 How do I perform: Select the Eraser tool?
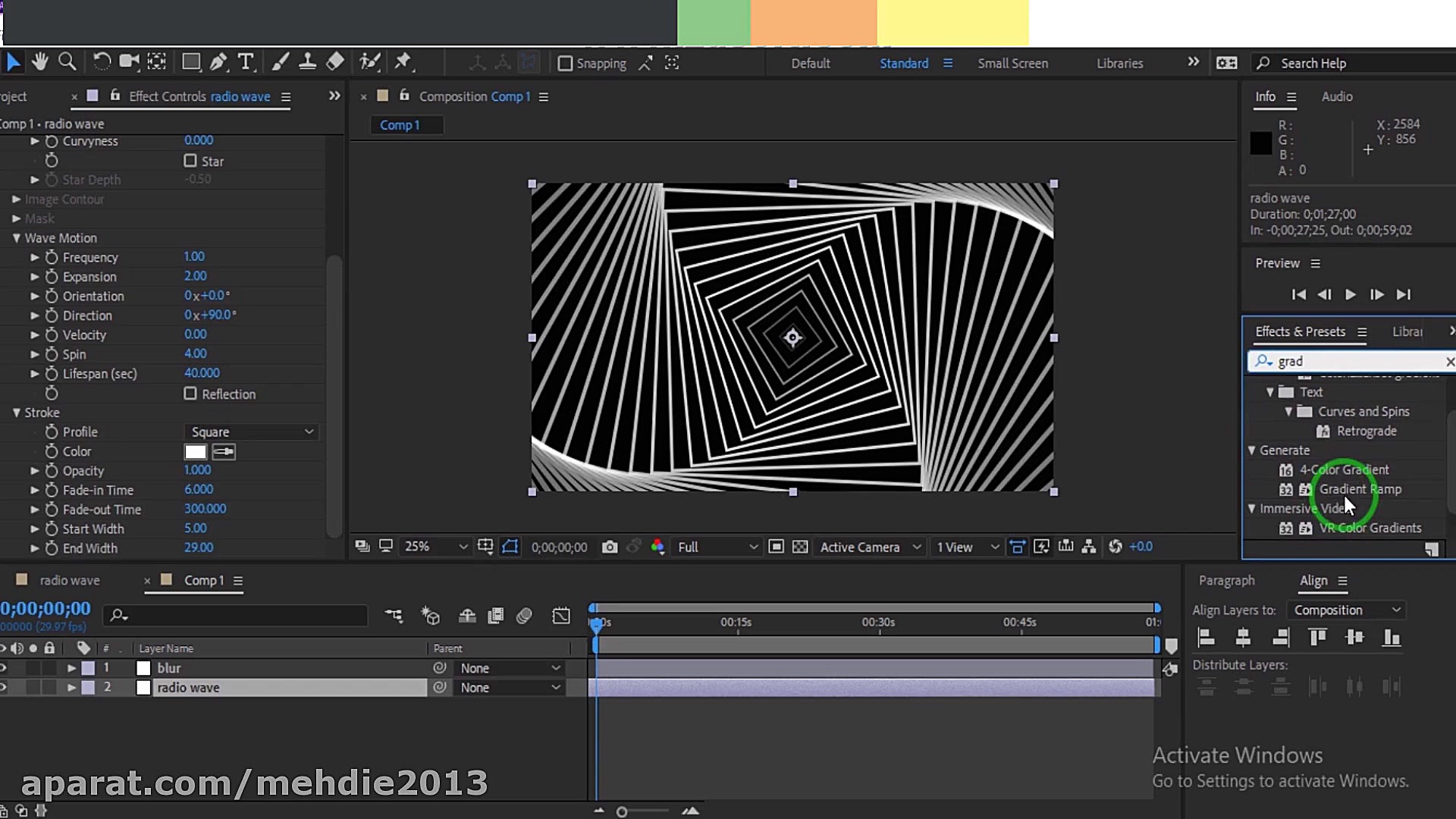334,62
